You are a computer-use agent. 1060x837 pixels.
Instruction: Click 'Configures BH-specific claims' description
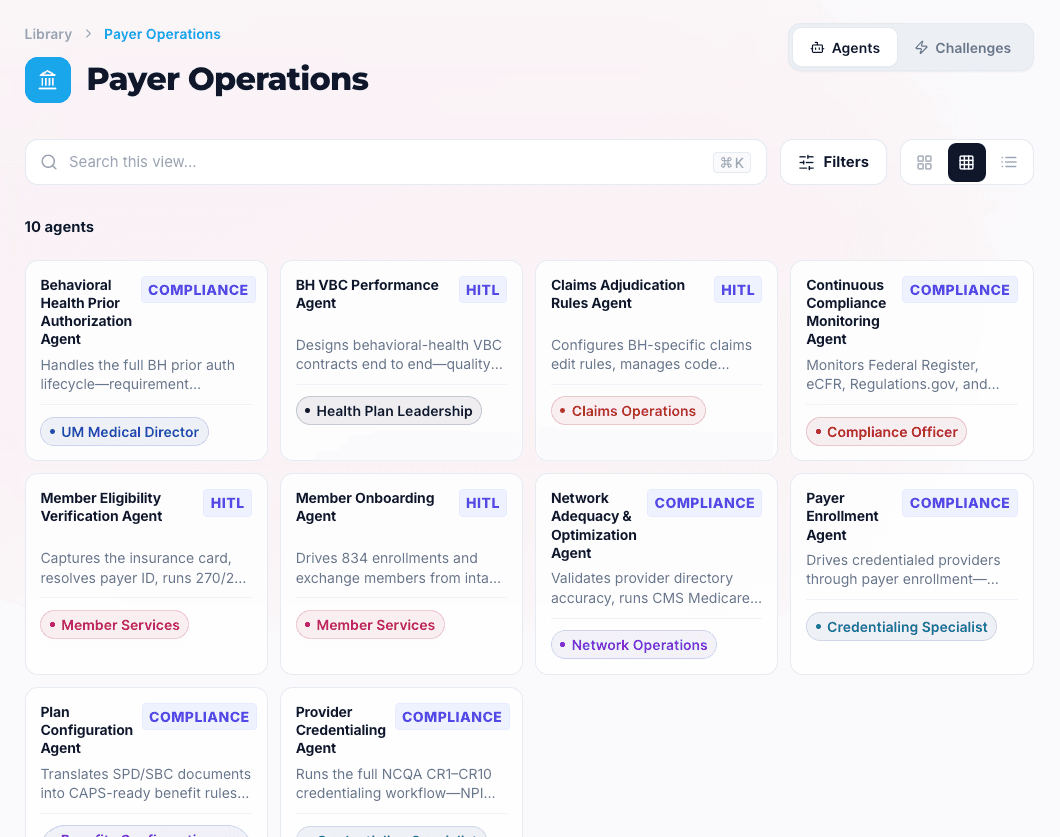click(x=651, y=354)
